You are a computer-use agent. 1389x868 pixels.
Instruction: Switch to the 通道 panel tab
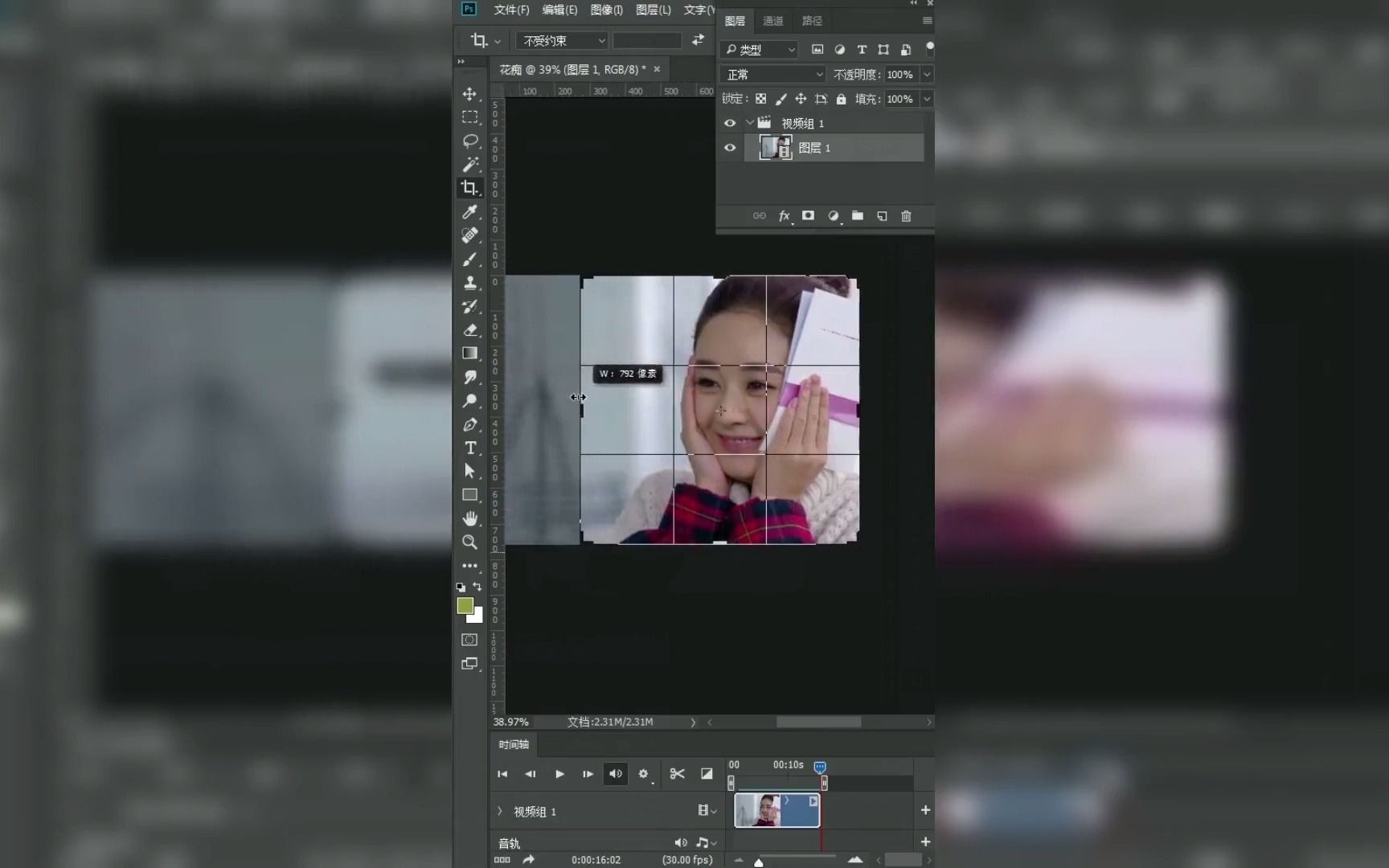pyautogui.click(x=772, y=21)
